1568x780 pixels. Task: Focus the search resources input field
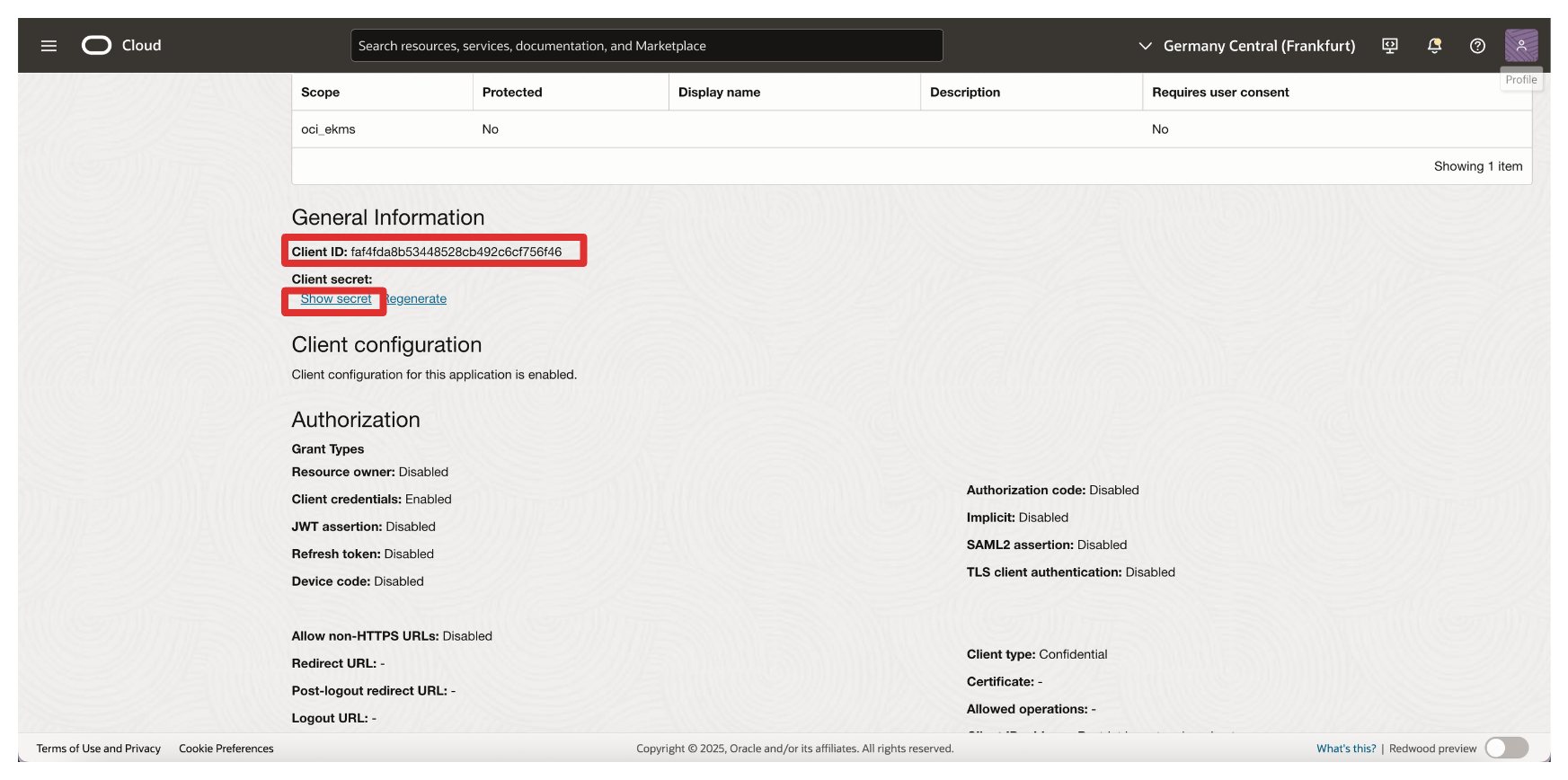(x=646, y=46)
